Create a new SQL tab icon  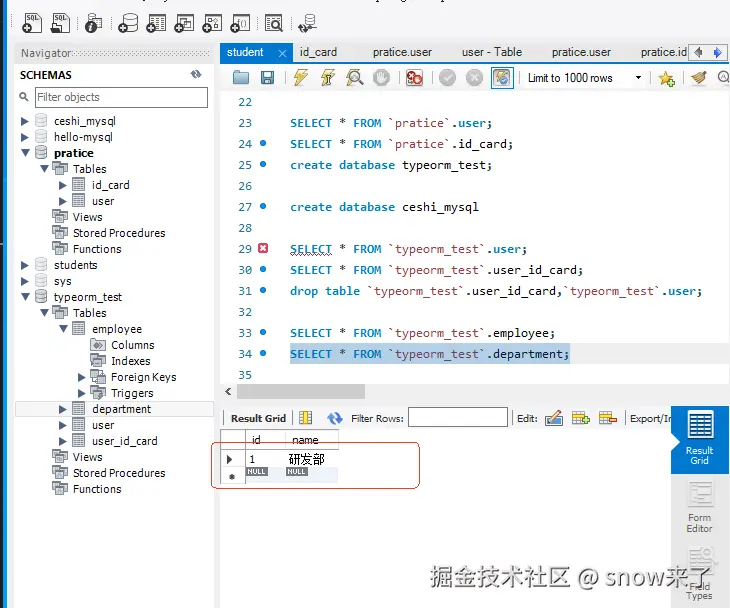pyautogui.click(x=32, y=23)
